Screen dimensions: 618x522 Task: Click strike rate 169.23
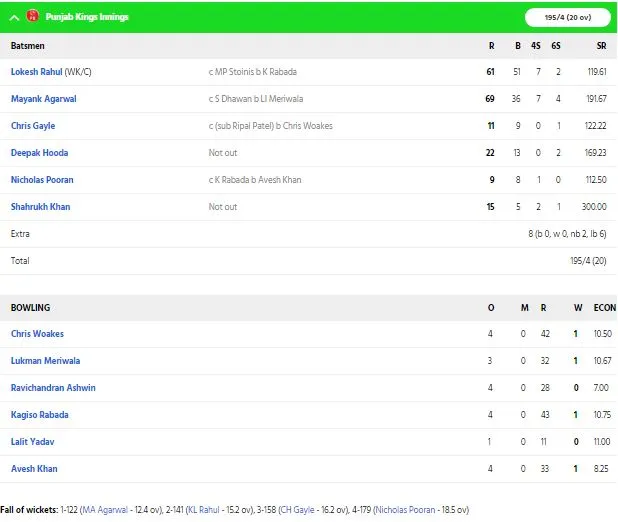click(x=596, y=153)
